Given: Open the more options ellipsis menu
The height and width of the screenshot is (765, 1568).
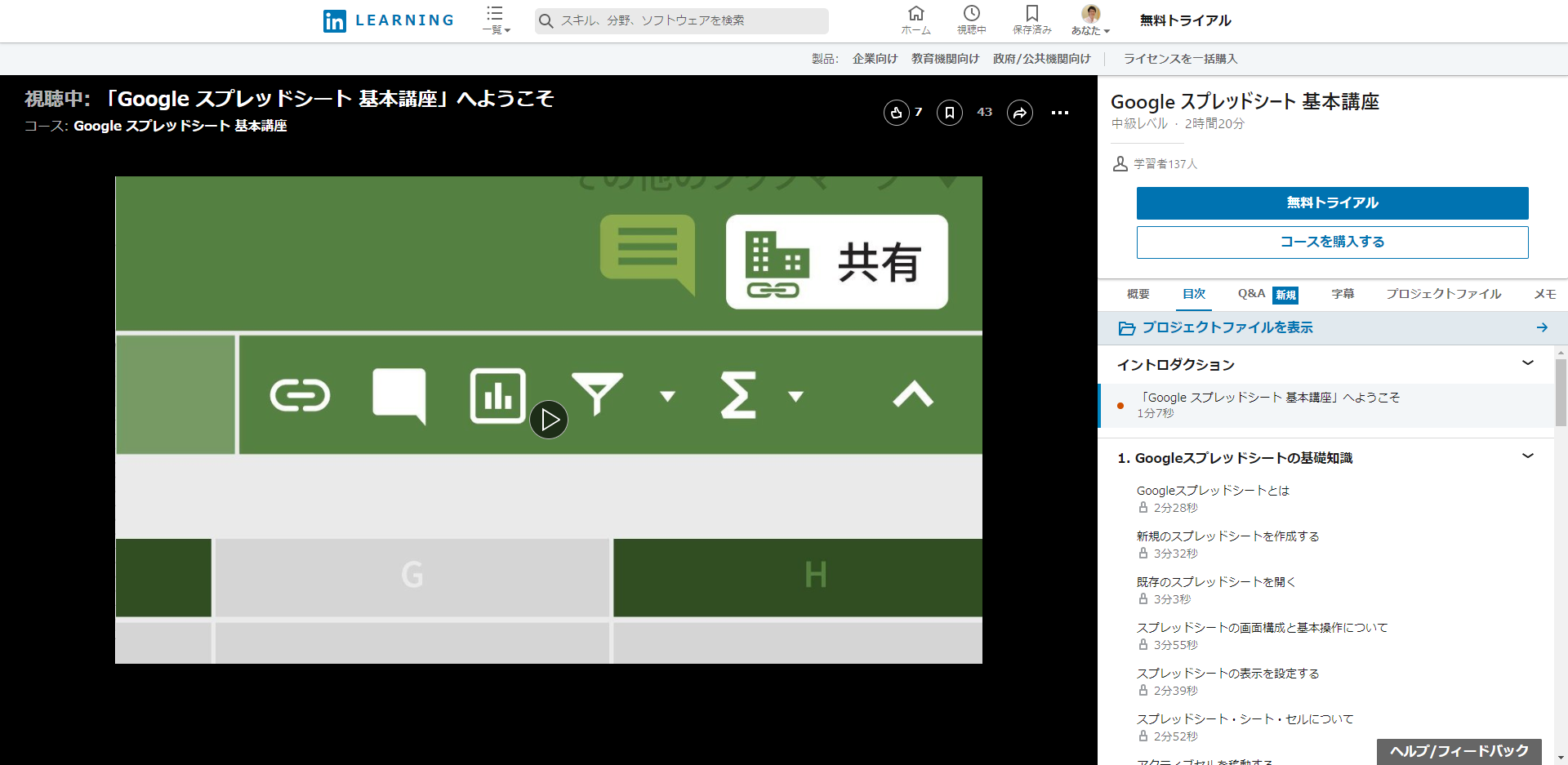Looking at the screenshot, I should pyautogui.click(x=1060, y=113).
